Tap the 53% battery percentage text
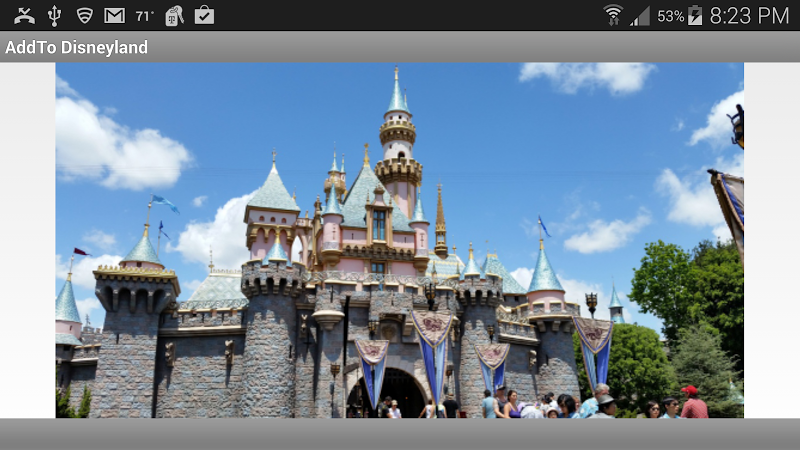Image resolution: width=800 pixels, height=450 pixels. pos(670,16)
